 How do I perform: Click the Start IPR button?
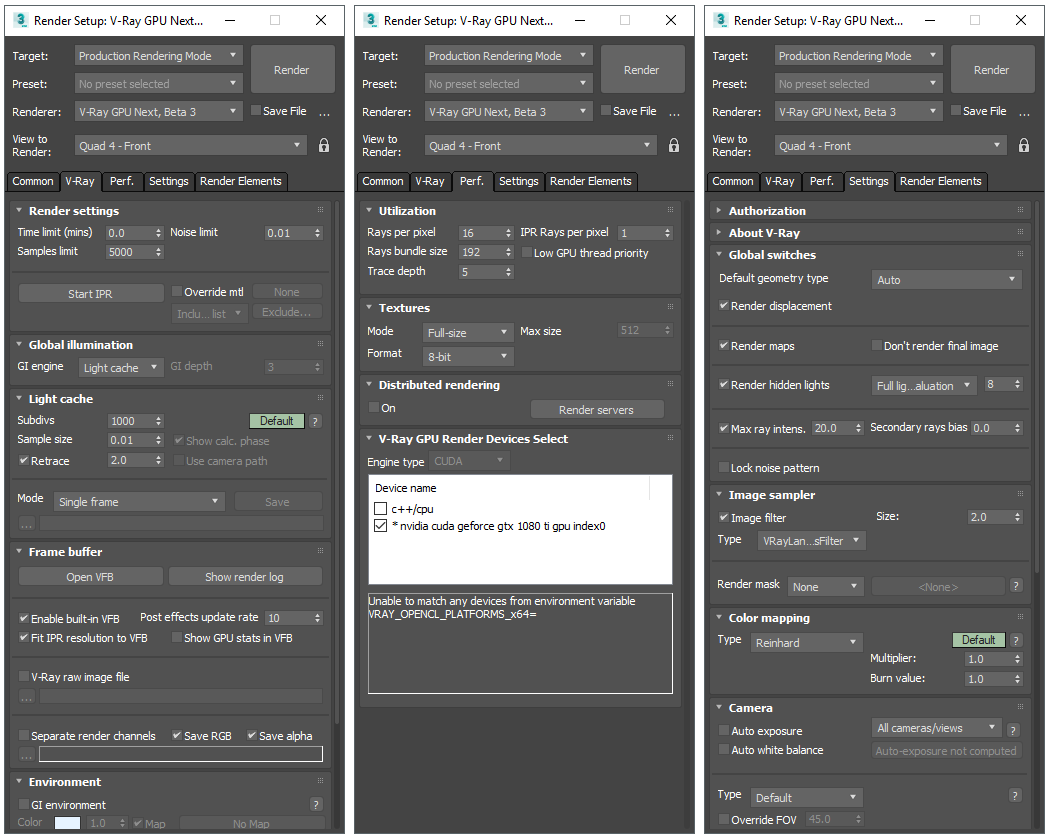pos(91,293)
